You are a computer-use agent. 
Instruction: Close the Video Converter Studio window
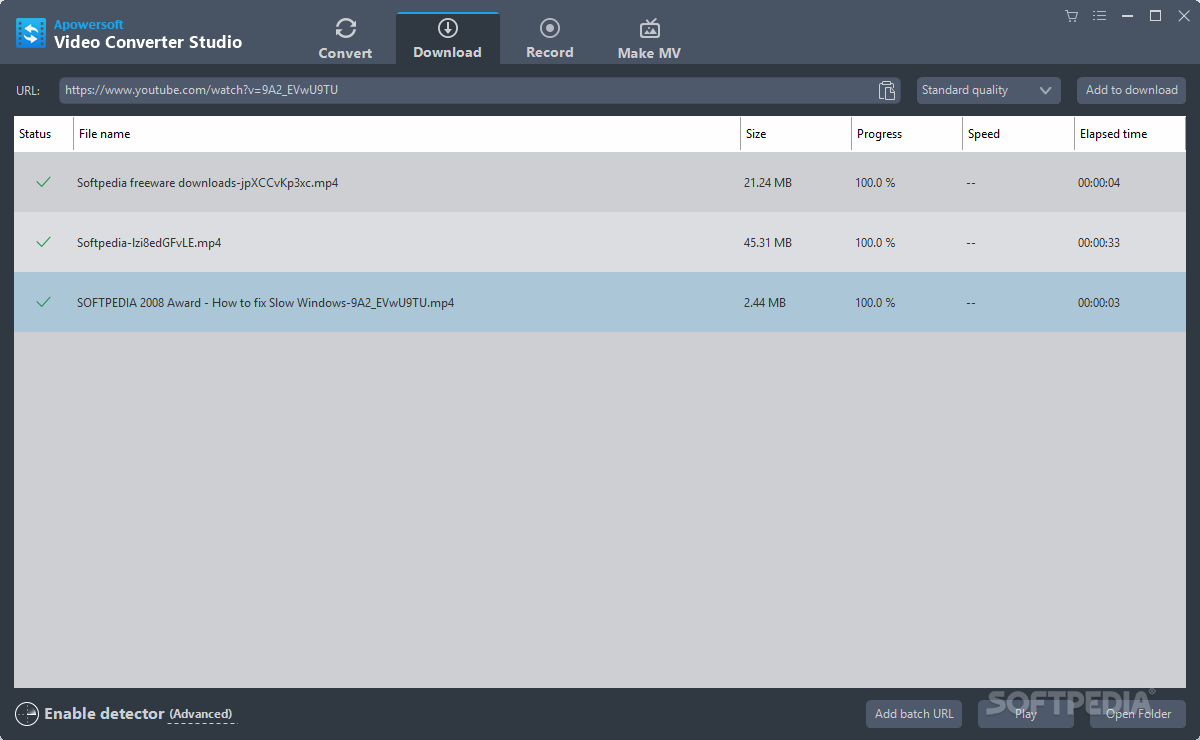1182,16
